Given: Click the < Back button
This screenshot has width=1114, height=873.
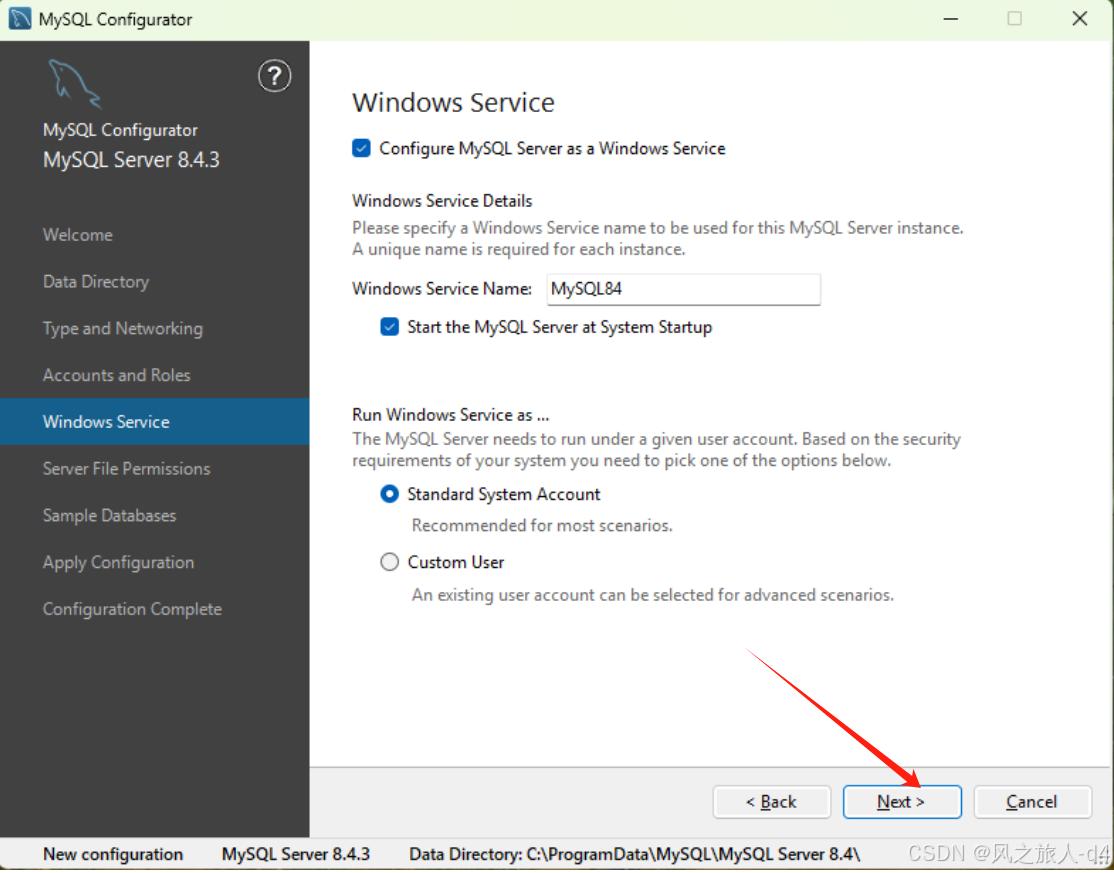Looking at the screenshot, I should click(772, 802).
